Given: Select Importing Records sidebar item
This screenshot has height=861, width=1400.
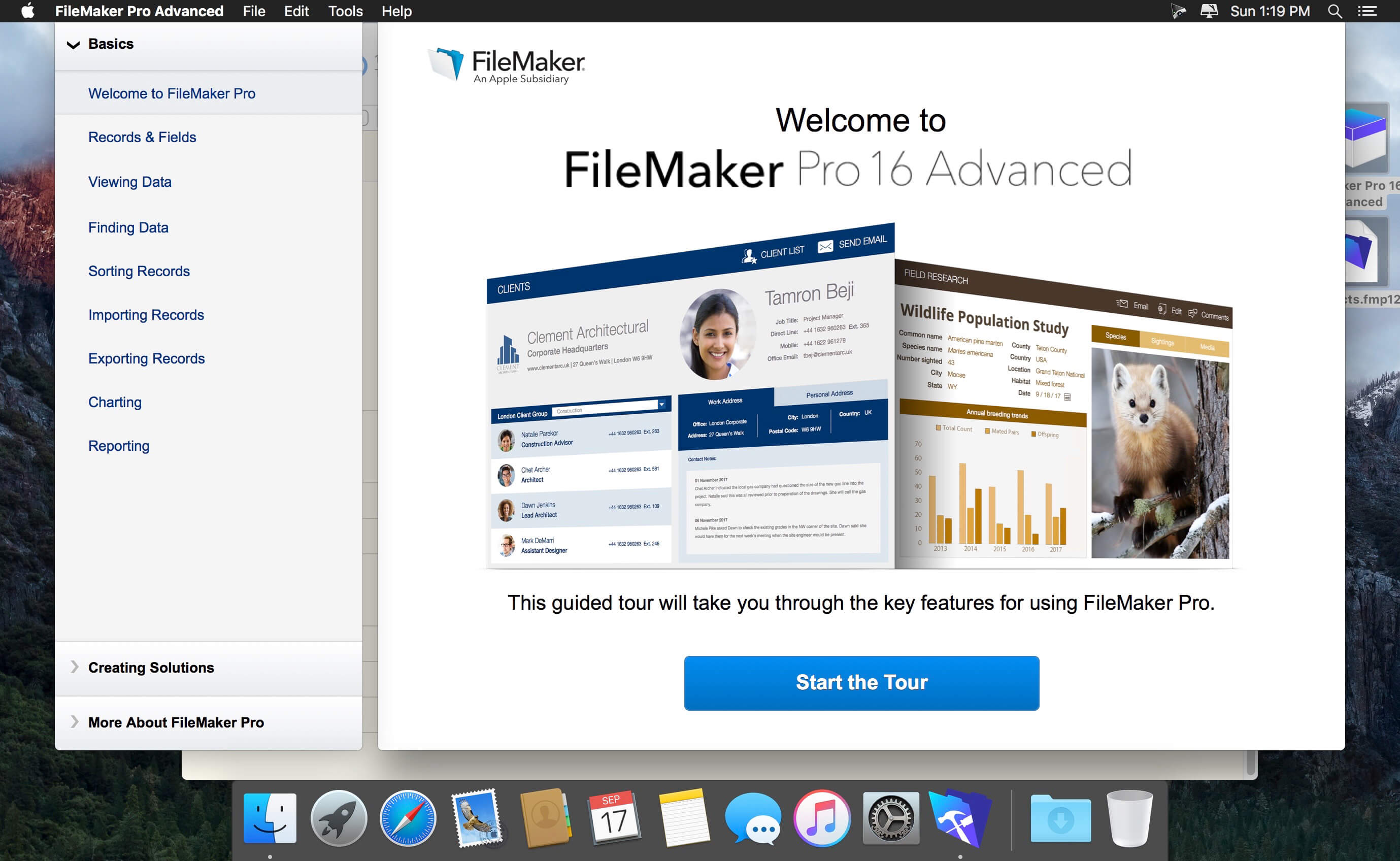Looking at the screenshot, I should pyautogui.click(x=145, y=314).
